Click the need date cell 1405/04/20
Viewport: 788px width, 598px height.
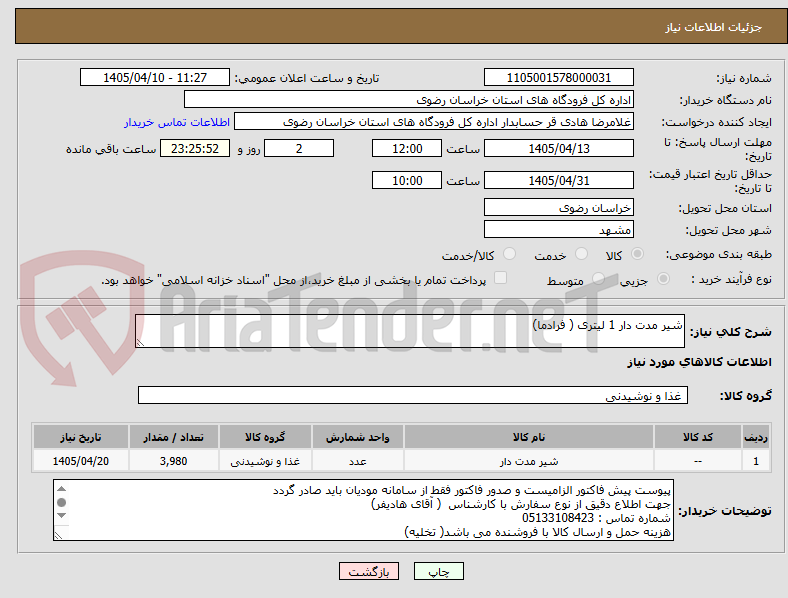[80, 461]
